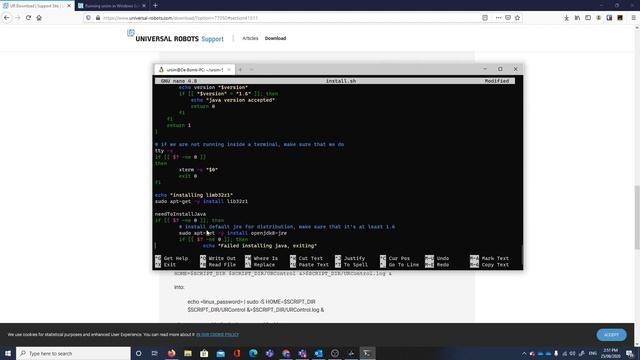Show hidden system tray icons

click(x=524, y=353)
